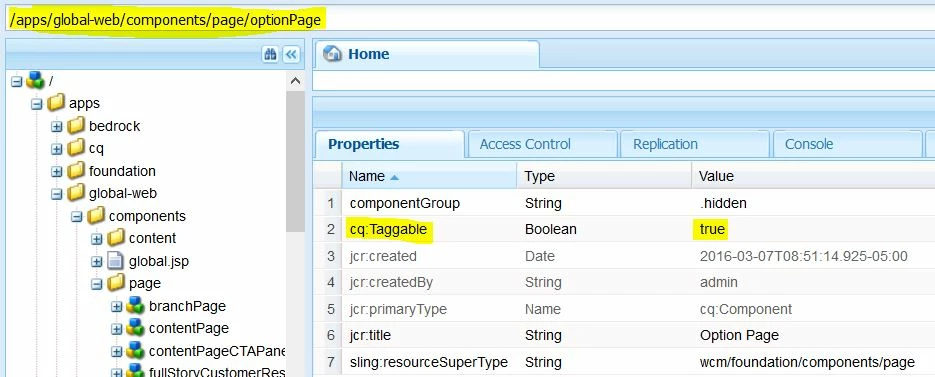Click the '.hidden' value cell

click(x=723, y=203)
